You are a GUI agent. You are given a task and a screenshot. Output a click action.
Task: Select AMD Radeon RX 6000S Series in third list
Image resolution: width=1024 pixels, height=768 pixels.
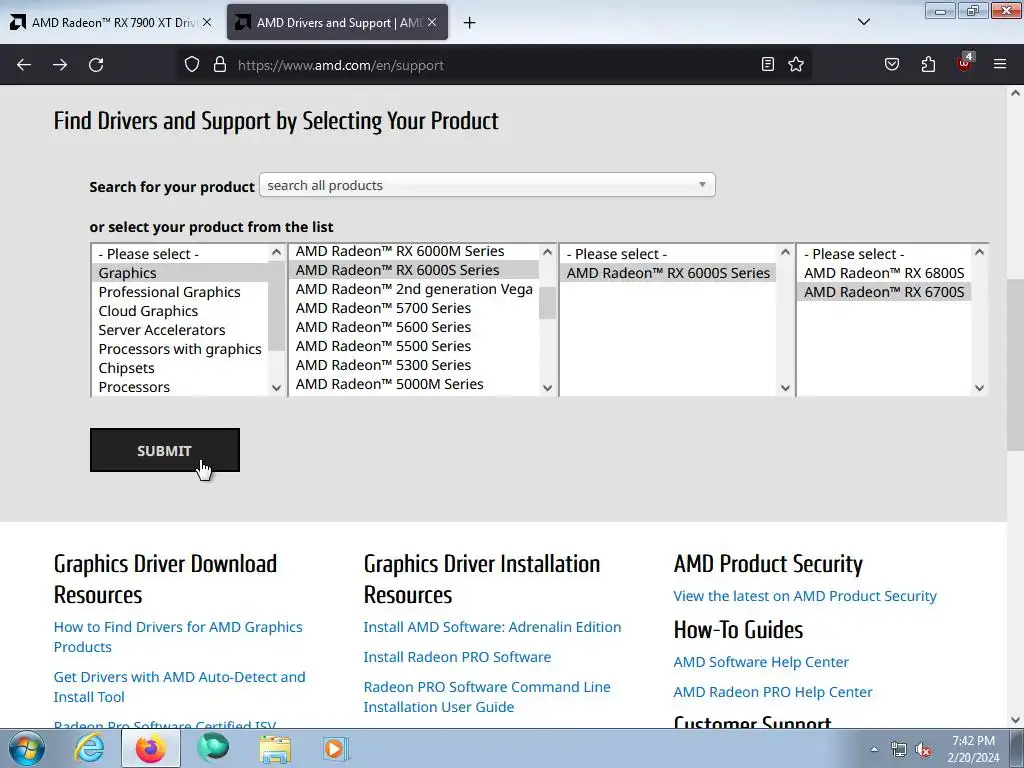click(669, 273)
